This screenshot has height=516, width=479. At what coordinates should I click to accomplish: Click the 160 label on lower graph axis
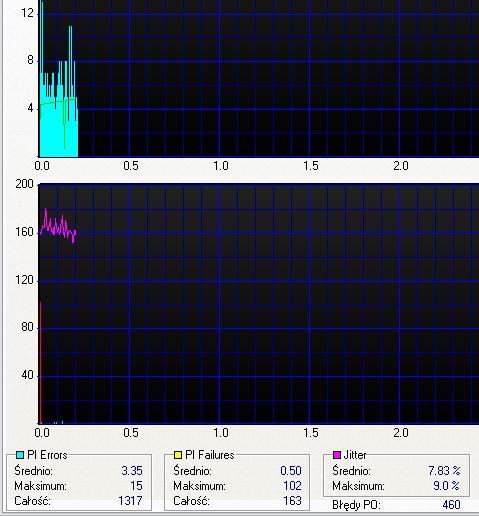(24, 232)
